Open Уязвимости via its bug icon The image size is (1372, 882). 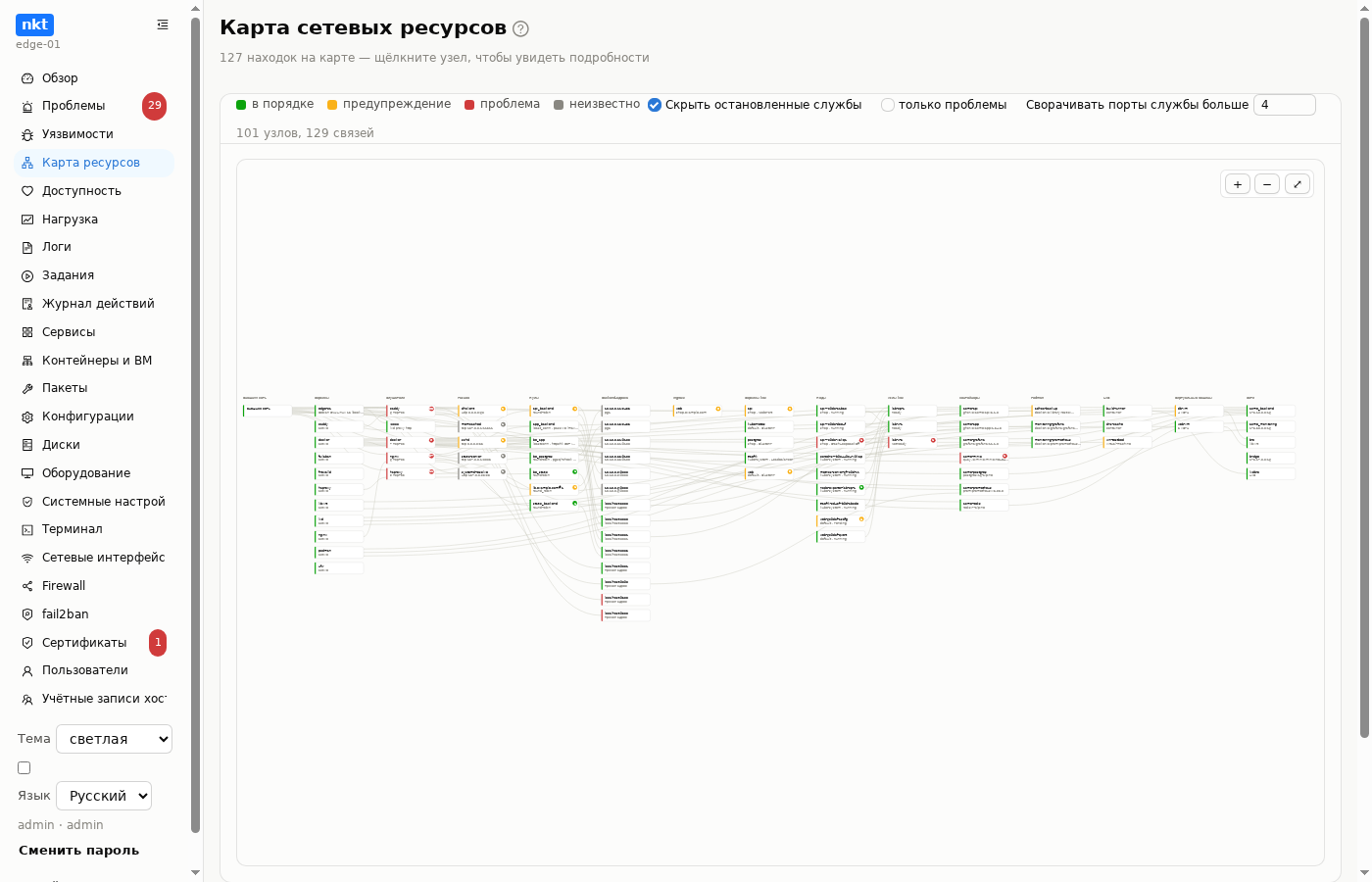click(27, 134)
